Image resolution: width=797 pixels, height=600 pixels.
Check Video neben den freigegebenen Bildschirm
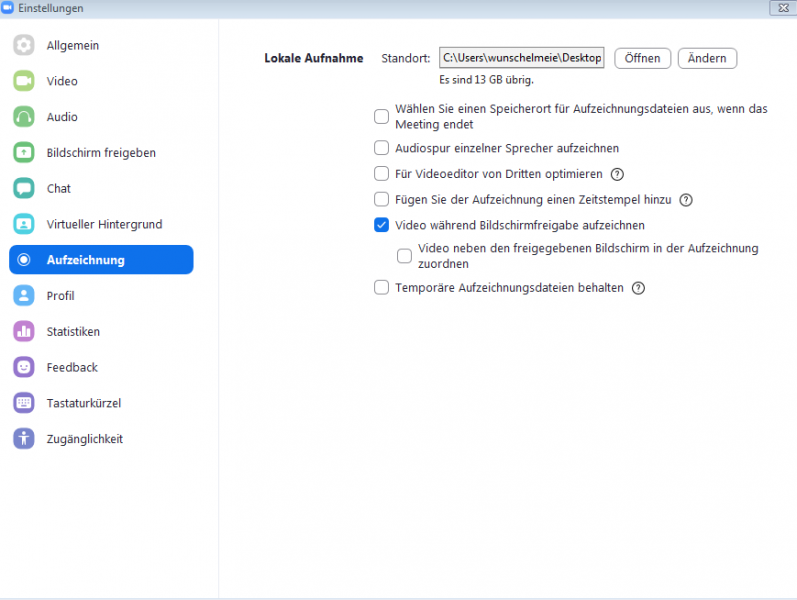404,256
